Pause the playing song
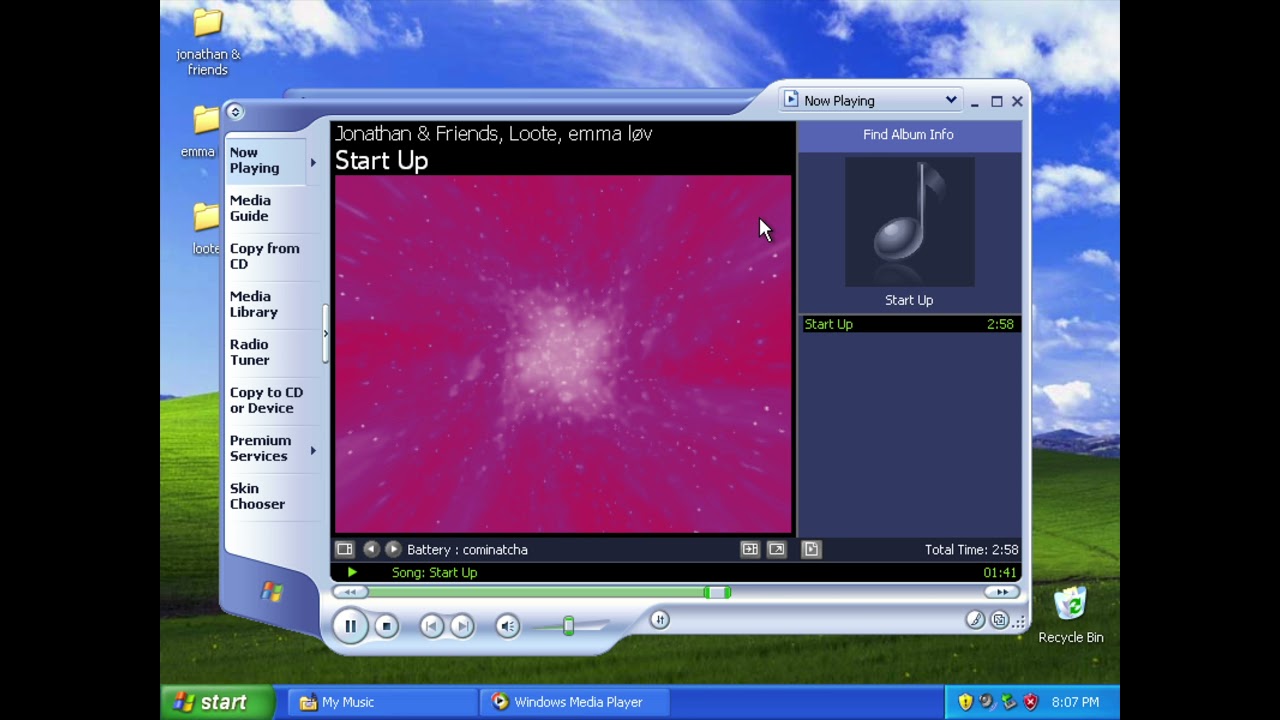The image size is (1280, 720). coord(351,627)
